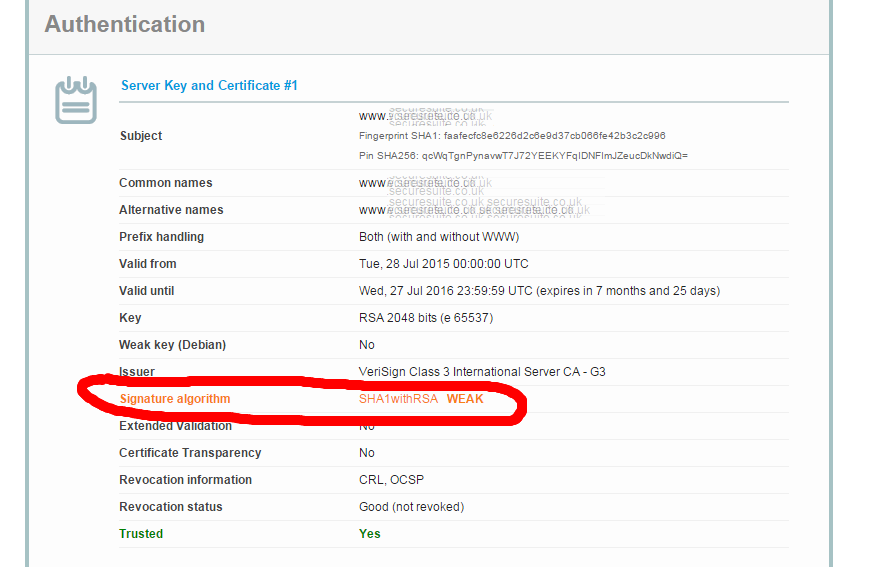Click the green Trusted label
The image size is (870, 567).
141,534
